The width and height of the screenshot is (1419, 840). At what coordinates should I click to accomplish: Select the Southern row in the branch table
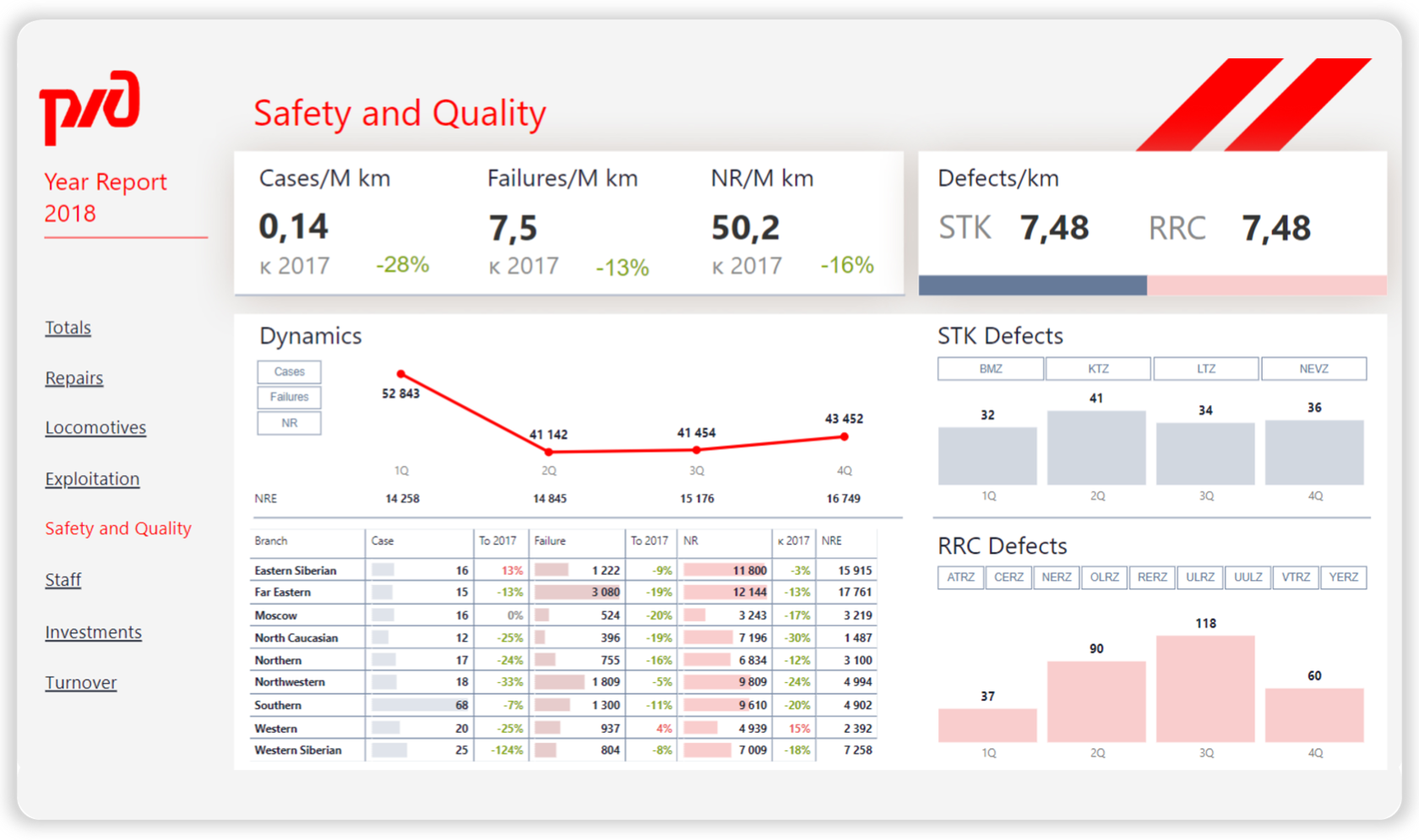(279, 705)
